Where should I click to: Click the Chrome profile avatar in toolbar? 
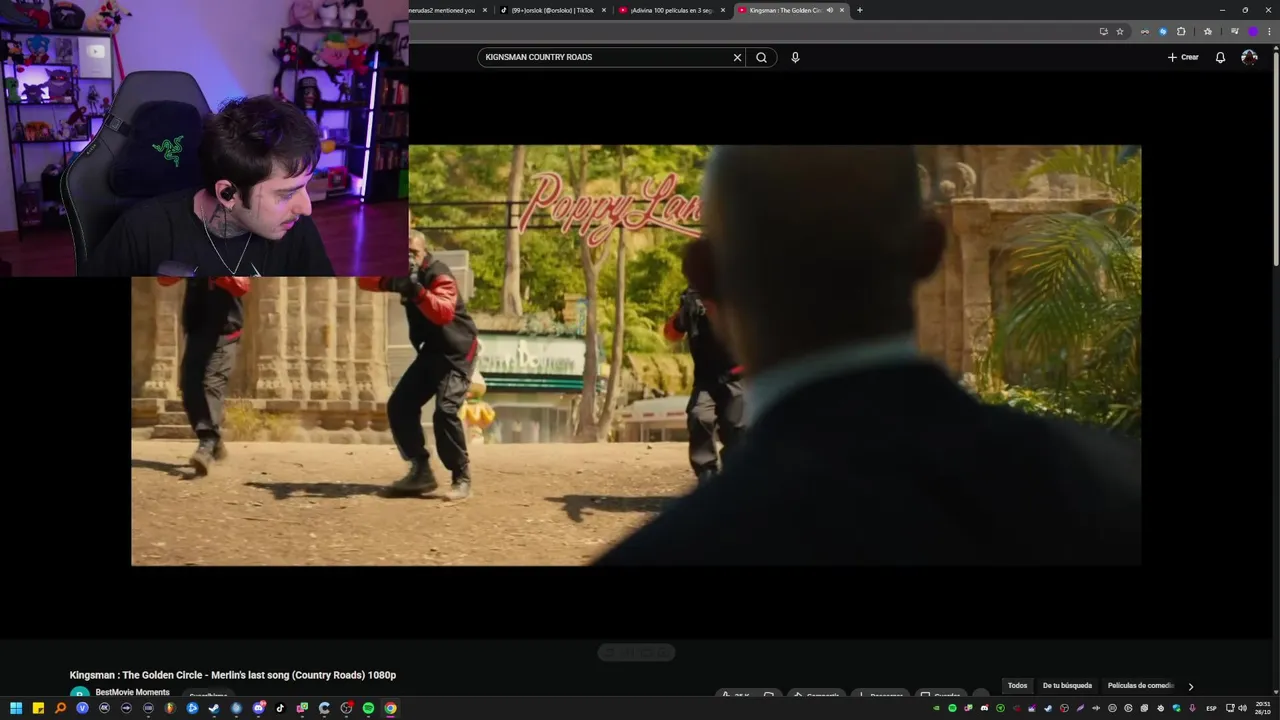(1253, 31)
